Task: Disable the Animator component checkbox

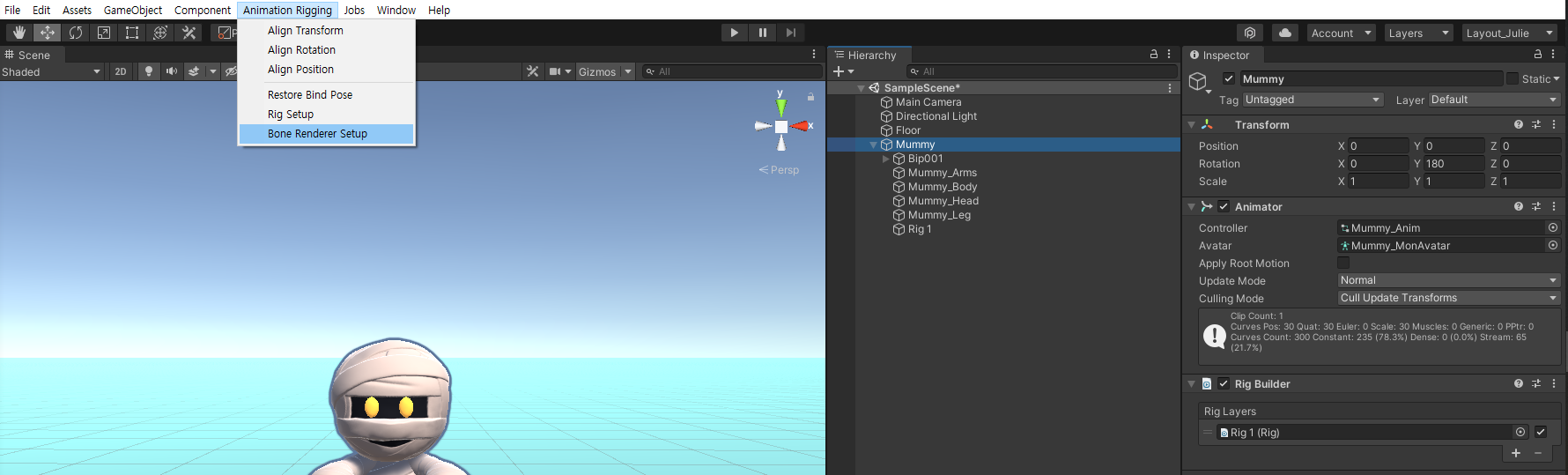Action: pyautogui.click(x=1224, y=206)
